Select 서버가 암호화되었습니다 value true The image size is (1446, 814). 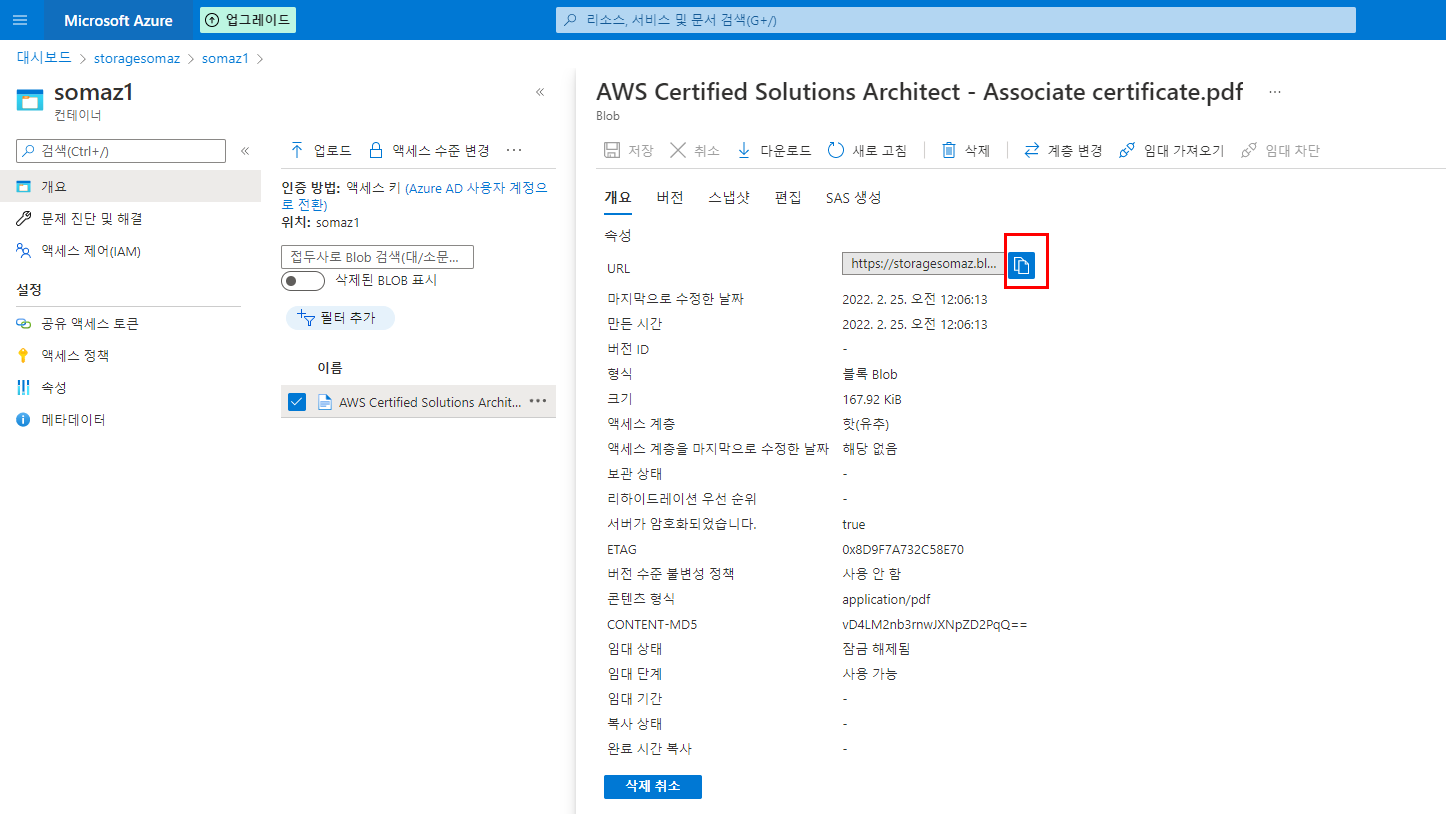tap(854, 525)
